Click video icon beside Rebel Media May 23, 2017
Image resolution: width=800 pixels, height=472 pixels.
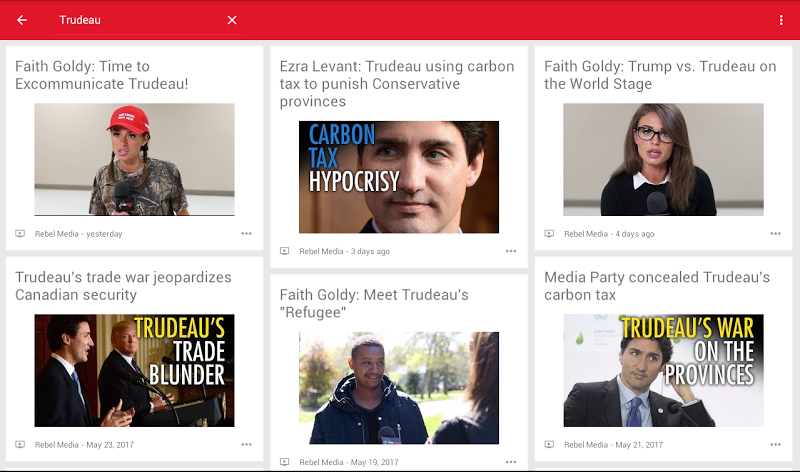tap(20, 444)
